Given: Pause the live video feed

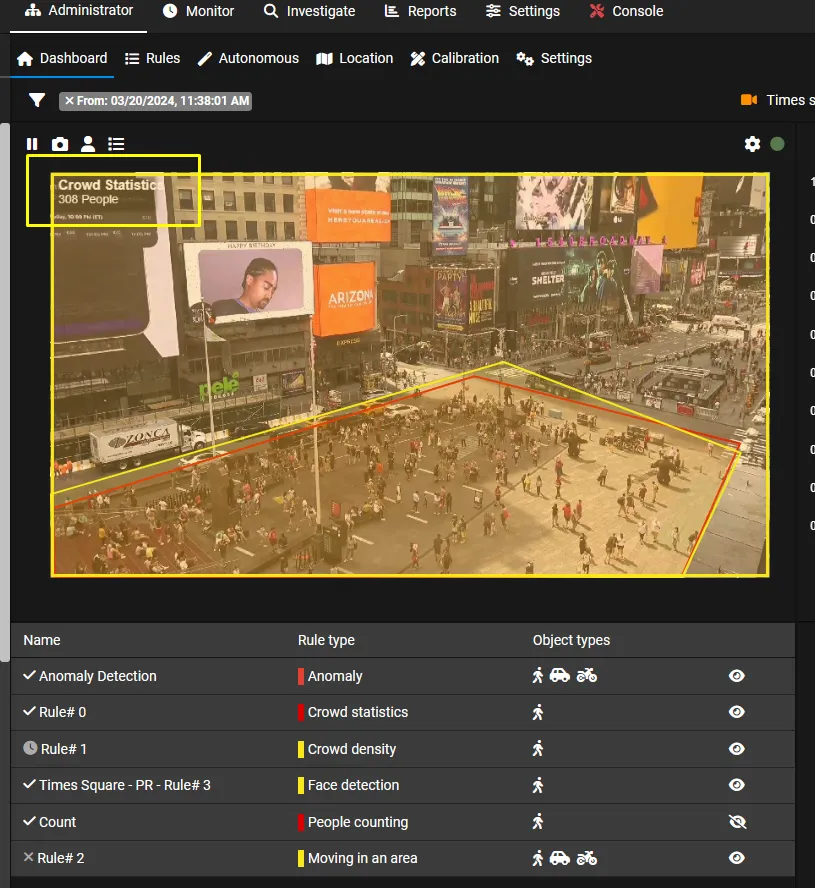Looking at the screenshot, I should pos(32,144).
